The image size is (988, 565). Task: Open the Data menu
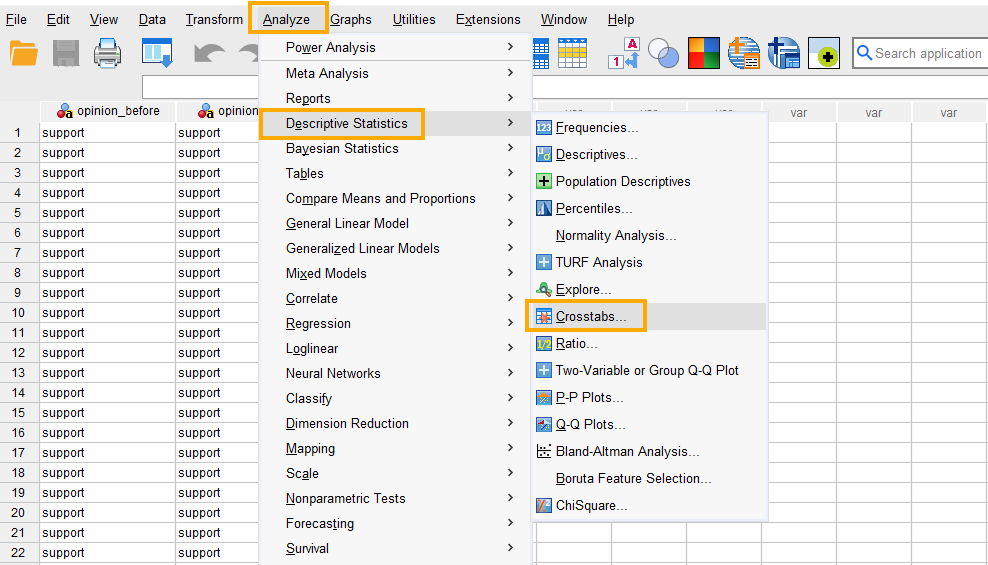coord(152,20)
